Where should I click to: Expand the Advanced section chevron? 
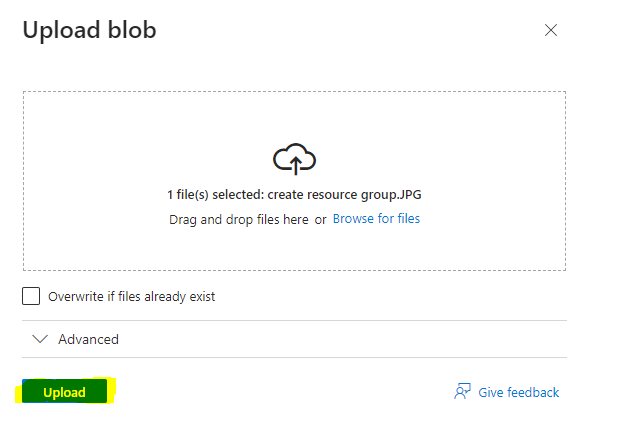coord(40,339)
